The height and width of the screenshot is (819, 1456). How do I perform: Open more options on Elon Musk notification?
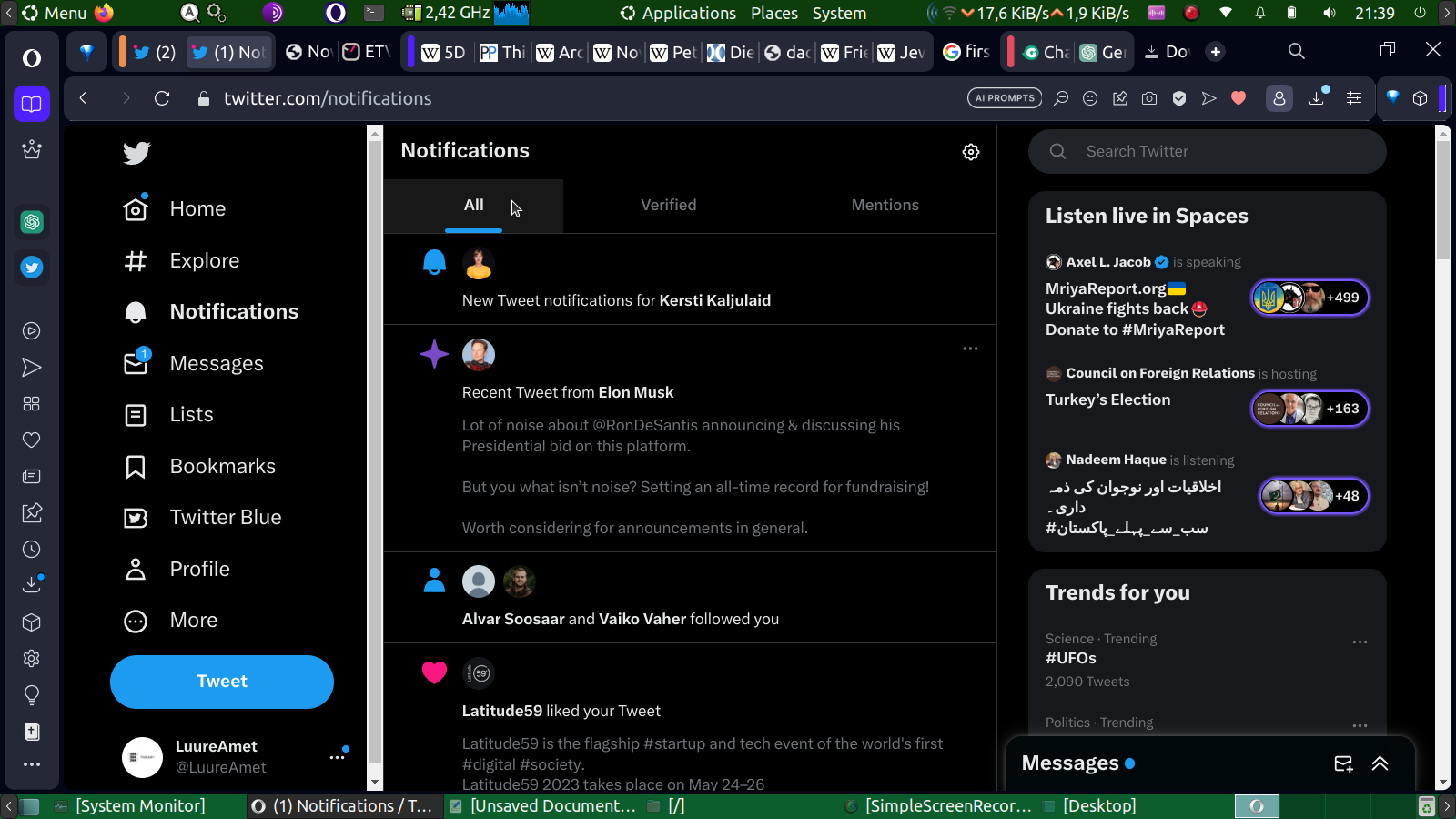[x=970, y=349]
